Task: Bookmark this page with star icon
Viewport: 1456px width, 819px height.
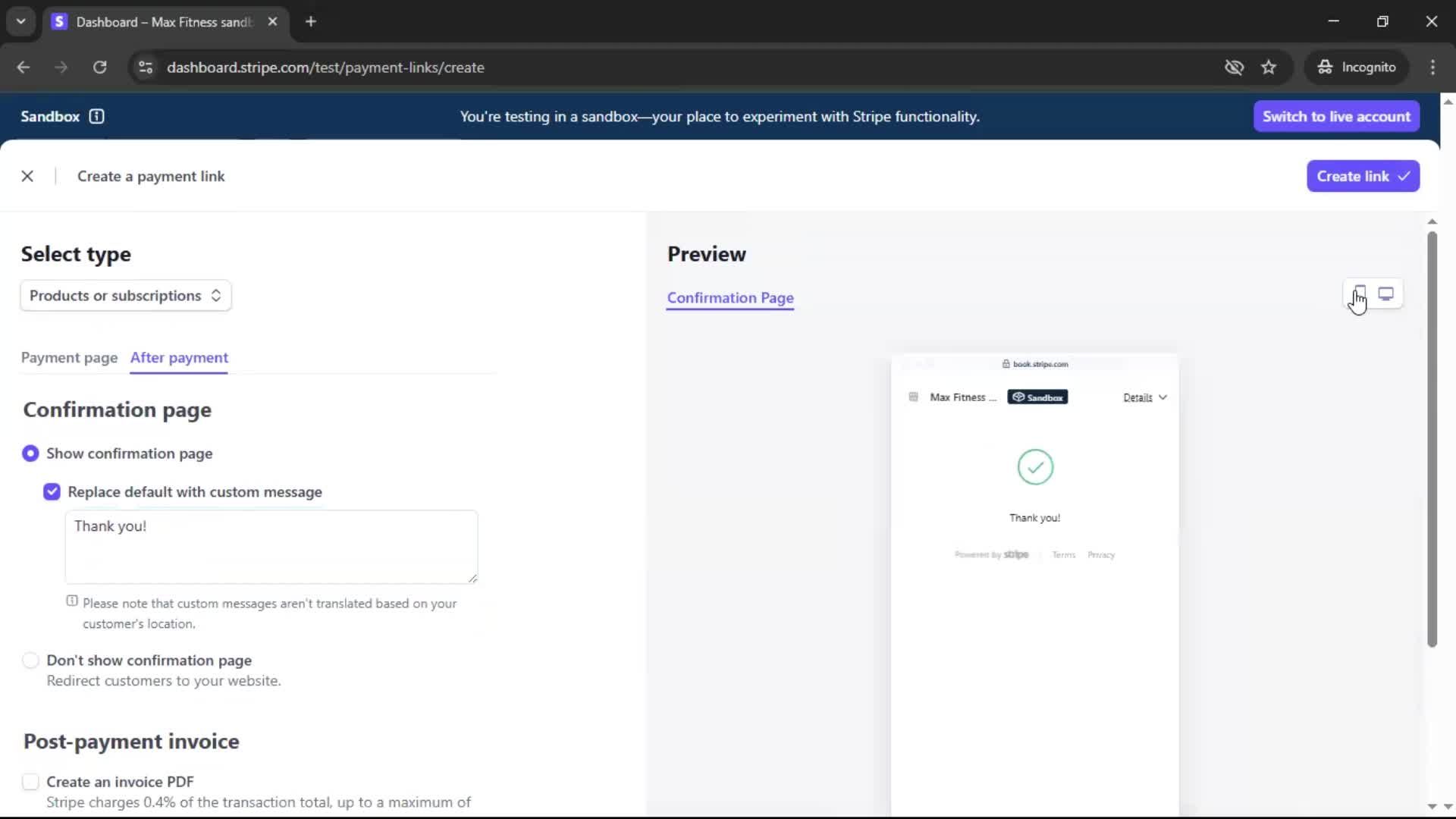Action: 1269,67
